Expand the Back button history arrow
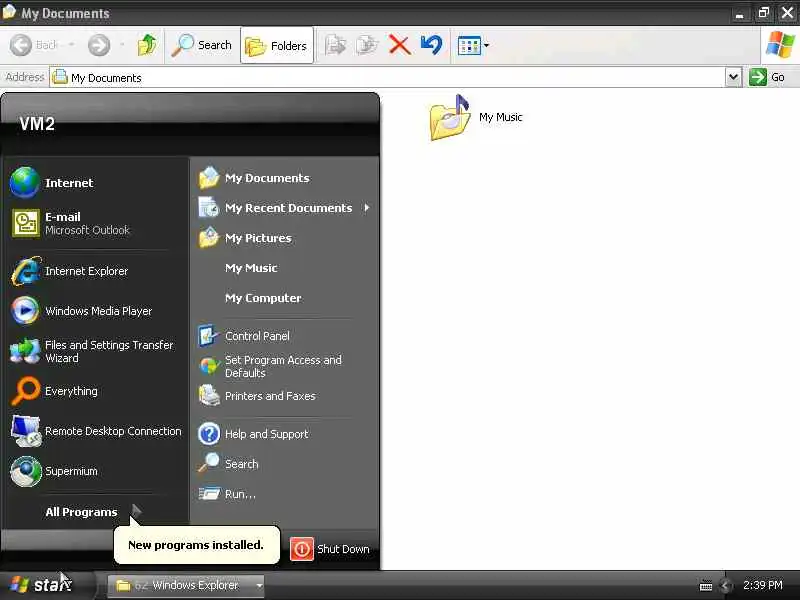Screen dimensions: 800x600 71,45
